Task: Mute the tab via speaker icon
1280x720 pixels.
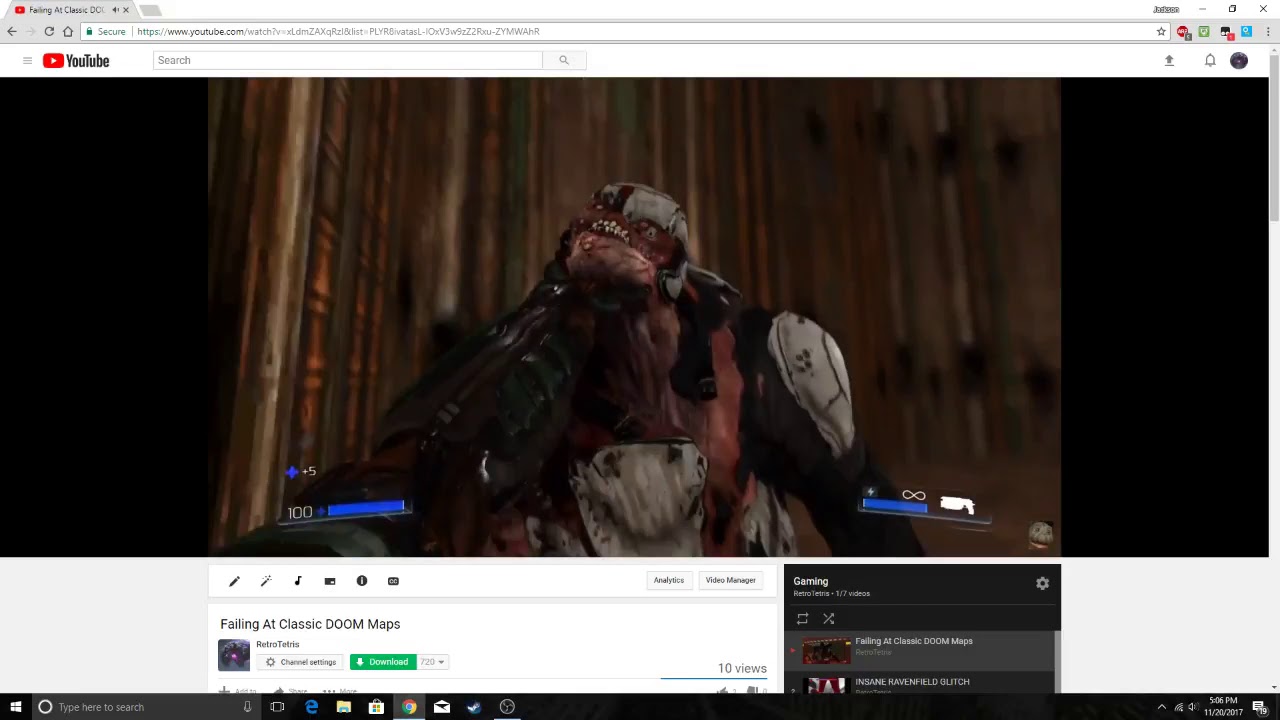Action: [x=115, y=10]
